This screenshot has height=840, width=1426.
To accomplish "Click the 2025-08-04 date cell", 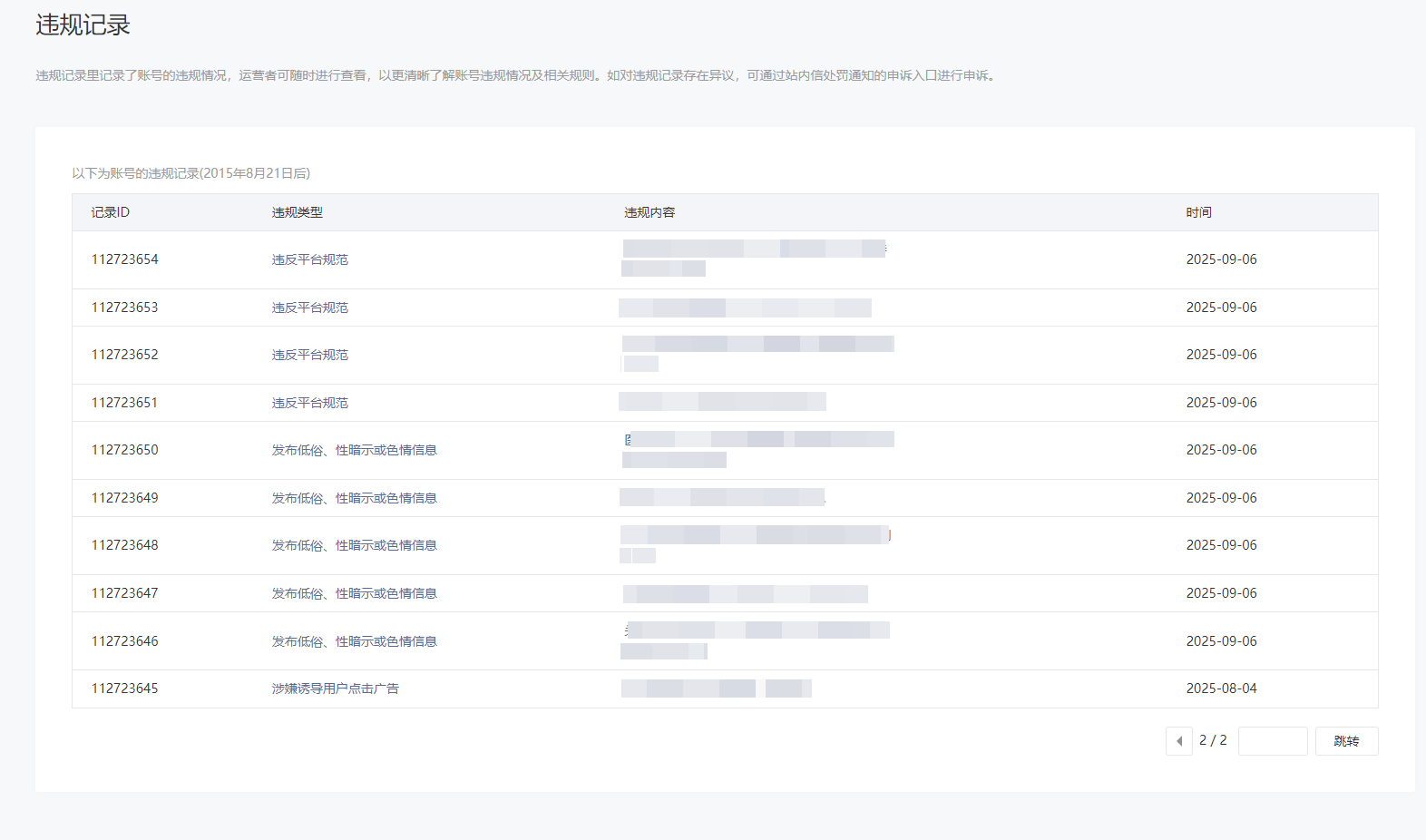I will [x=1221, y=689].
